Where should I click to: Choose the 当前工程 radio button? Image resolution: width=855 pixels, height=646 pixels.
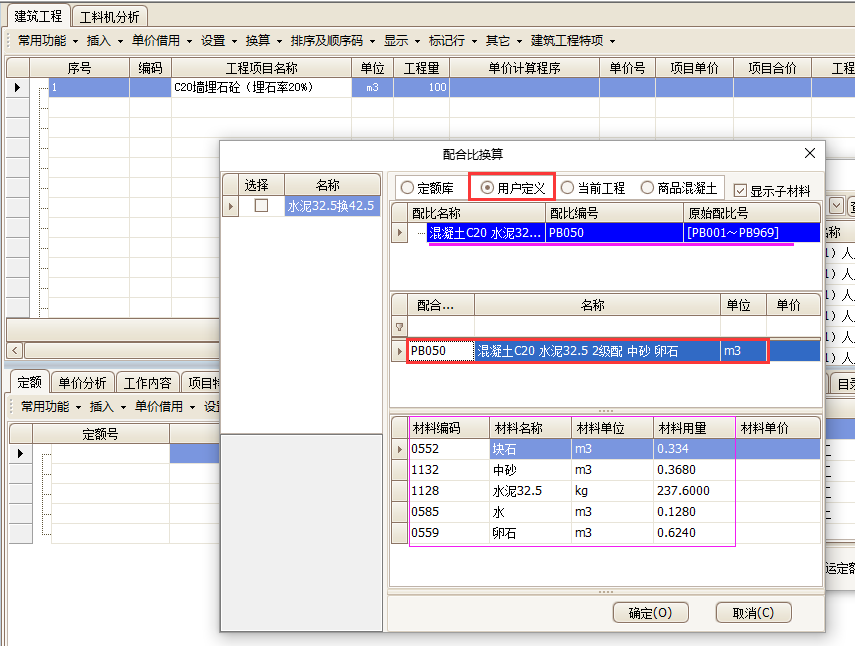(x=593, y=188)
